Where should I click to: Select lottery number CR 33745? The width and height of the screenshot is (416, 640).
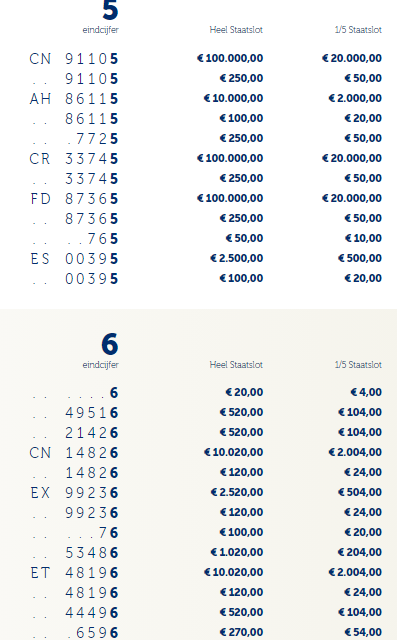[74, 159]
